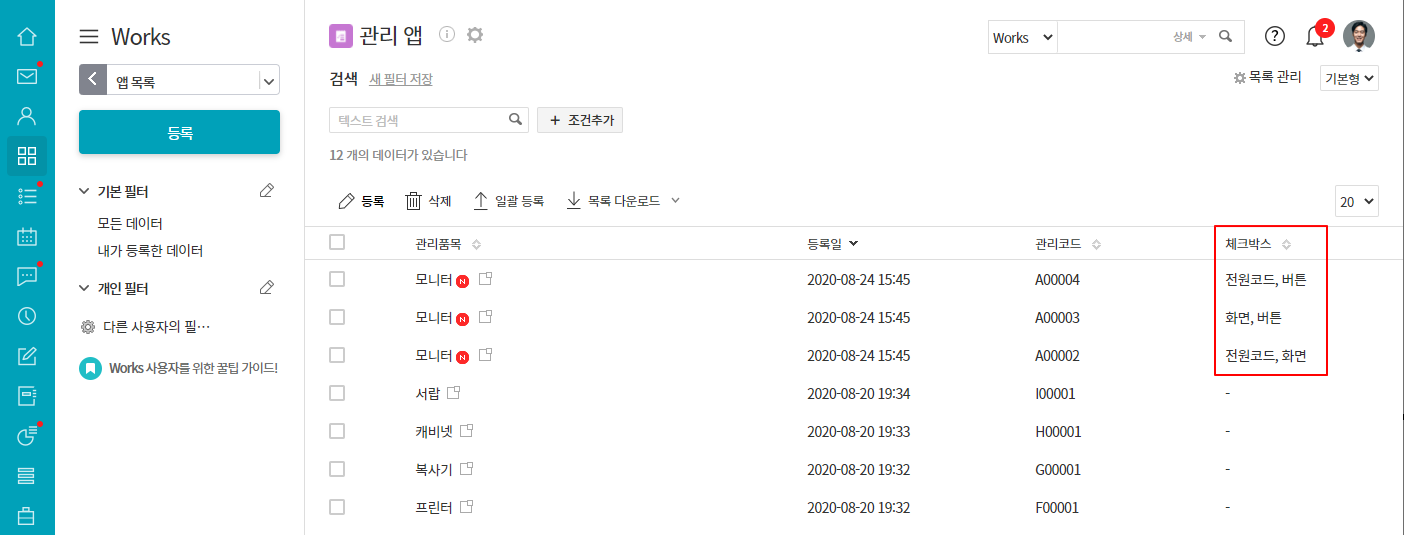Open the 앱 목록 dropdown

[268, 81]
